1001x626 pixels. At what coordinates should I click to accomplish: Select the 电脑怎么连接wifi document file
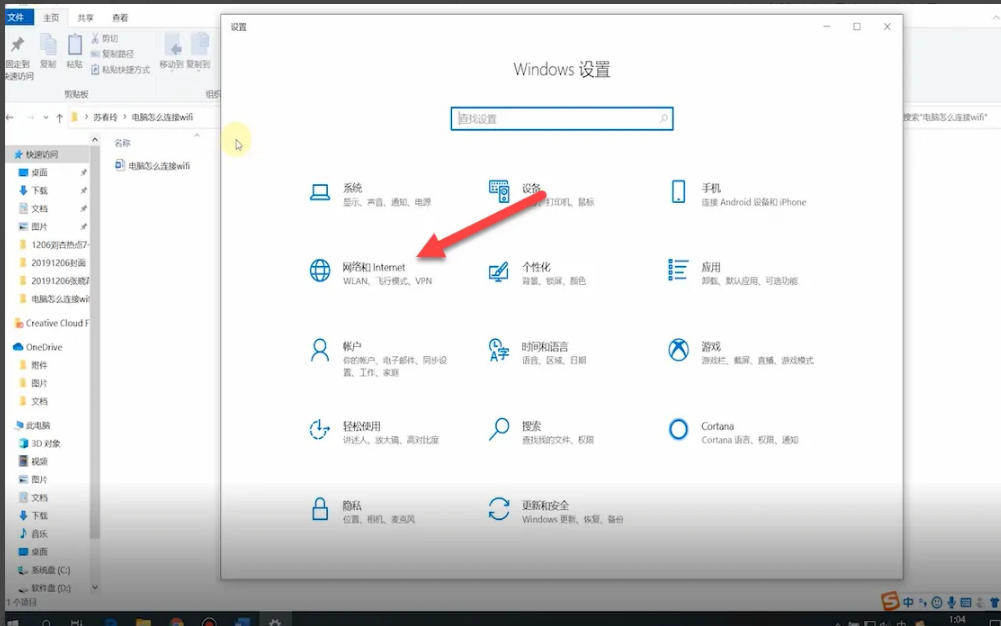[158, 165]
